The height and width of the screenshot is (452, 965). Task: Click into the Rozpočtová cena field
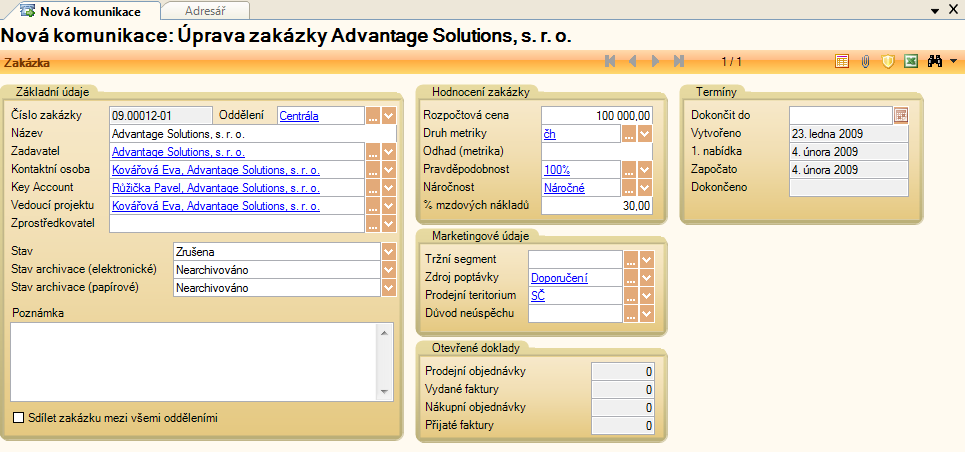tap(596, 116)
